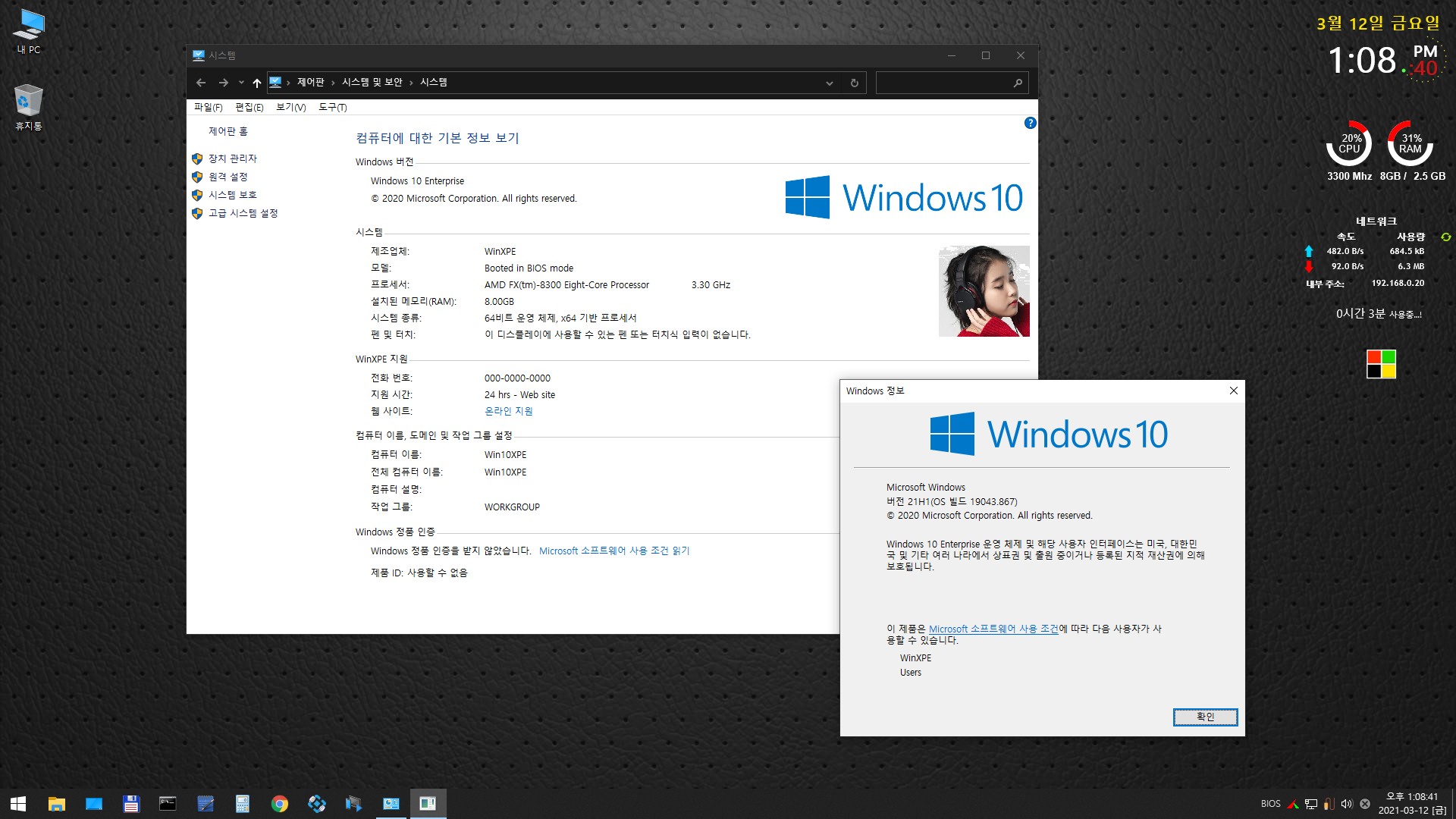Click the OEM logo photo of girl
Image resolution: width=1456 pixels, height=819 pixels.
pos(984,291)
